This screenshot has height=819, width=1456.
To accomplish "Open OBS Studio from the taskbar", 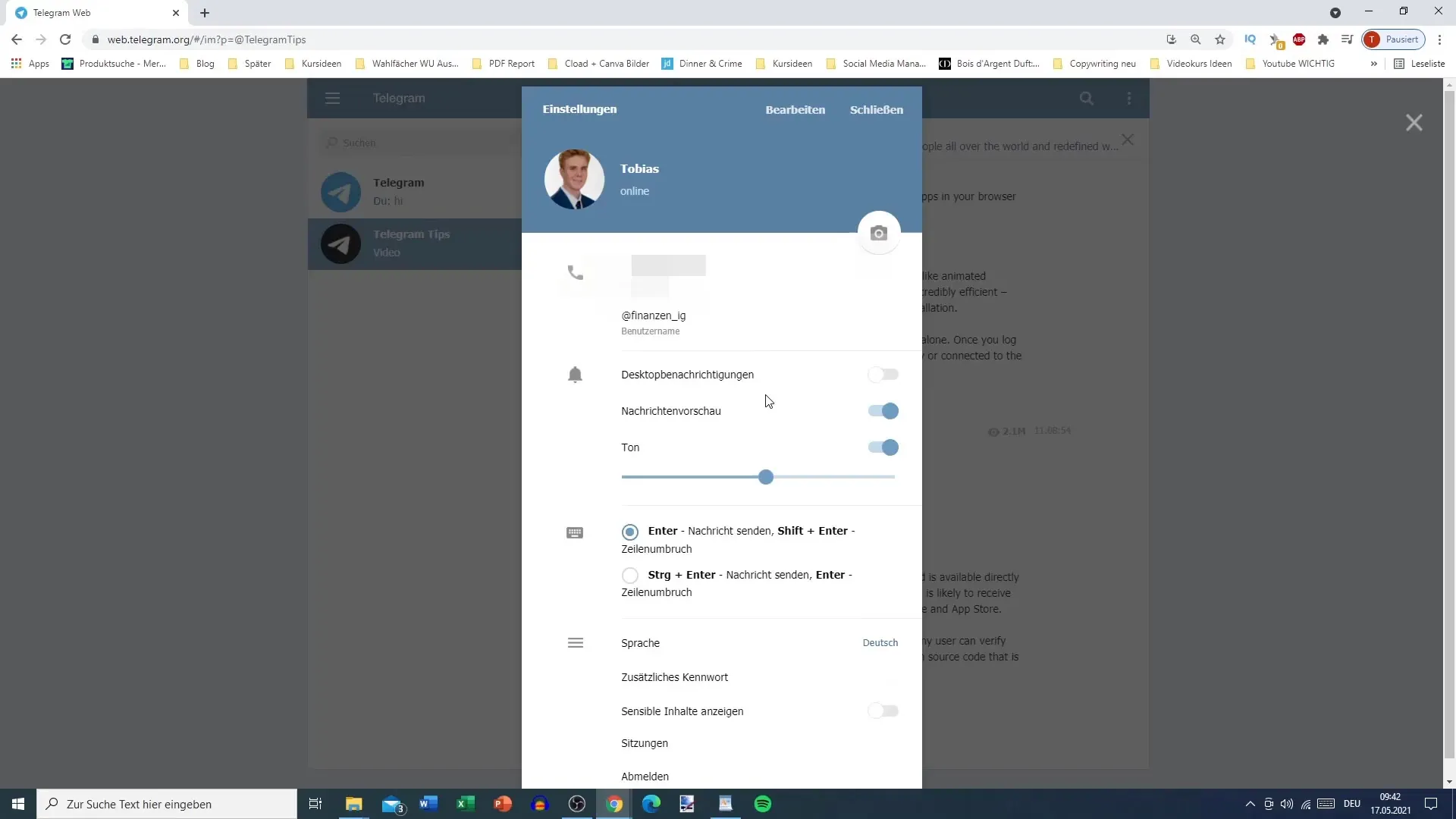I will pos(577,804).
